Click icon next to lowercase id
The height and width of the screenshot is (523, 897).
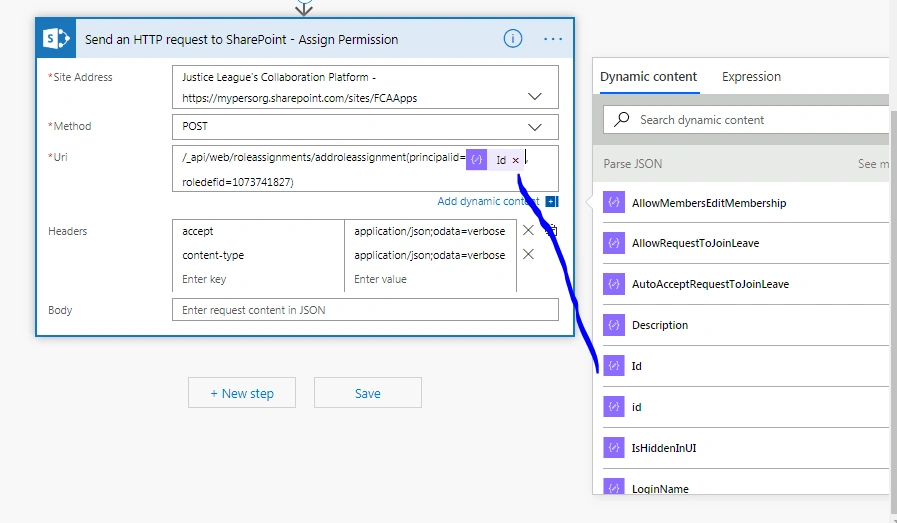click(x=613, y=407)
